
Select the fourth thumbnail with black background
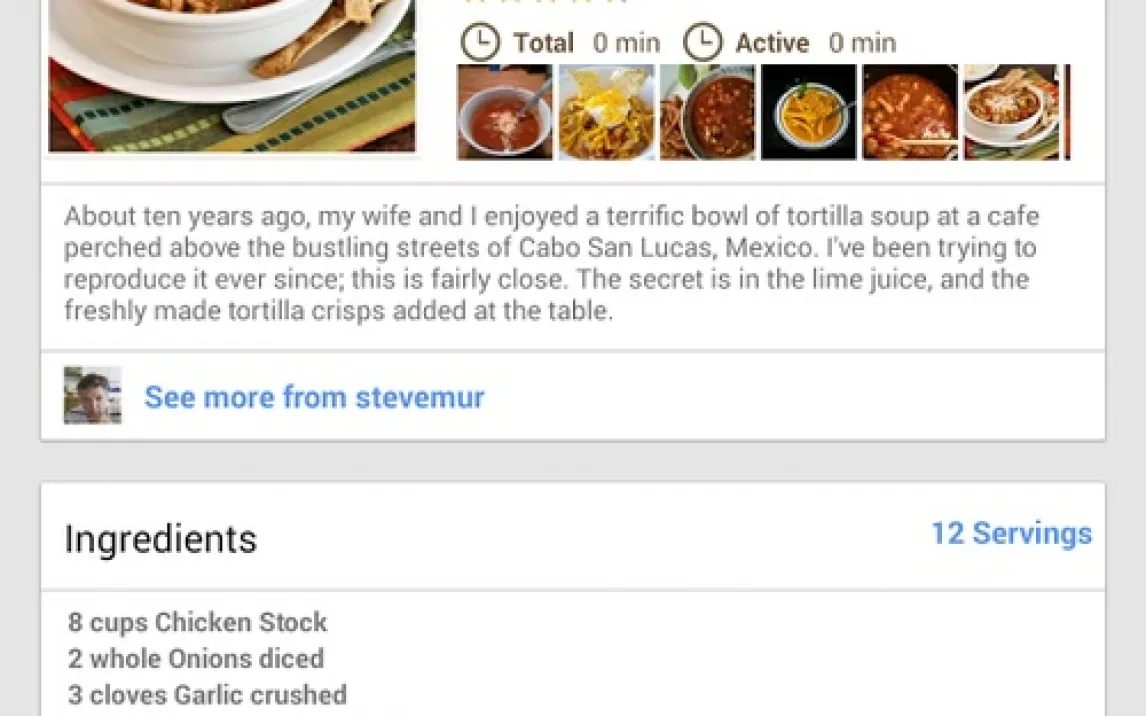[809, 112]
